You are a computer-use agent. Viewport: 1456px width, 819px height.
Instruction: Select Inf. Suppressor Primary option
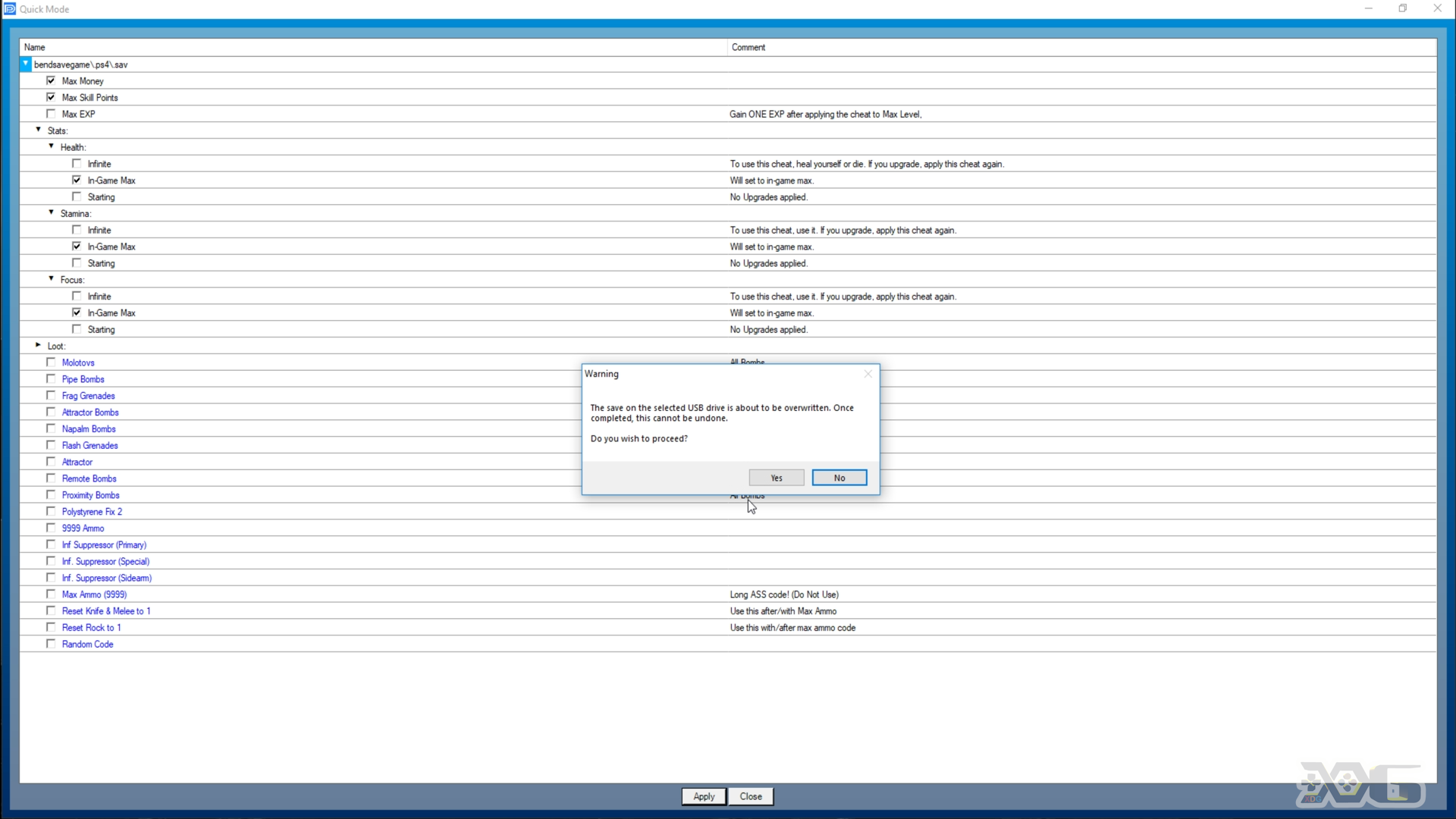pyautogui.click(x=51, y=544)
